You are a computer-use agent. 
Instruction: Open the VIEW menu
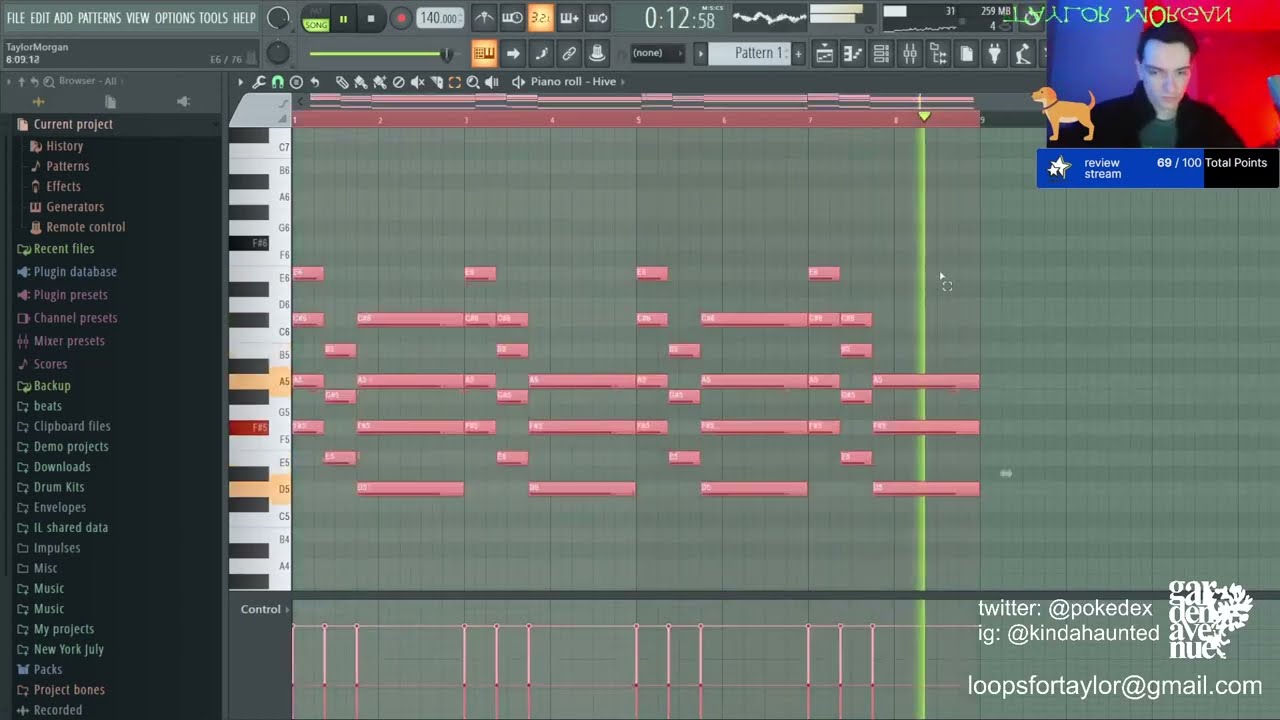[x=137, y=18]
